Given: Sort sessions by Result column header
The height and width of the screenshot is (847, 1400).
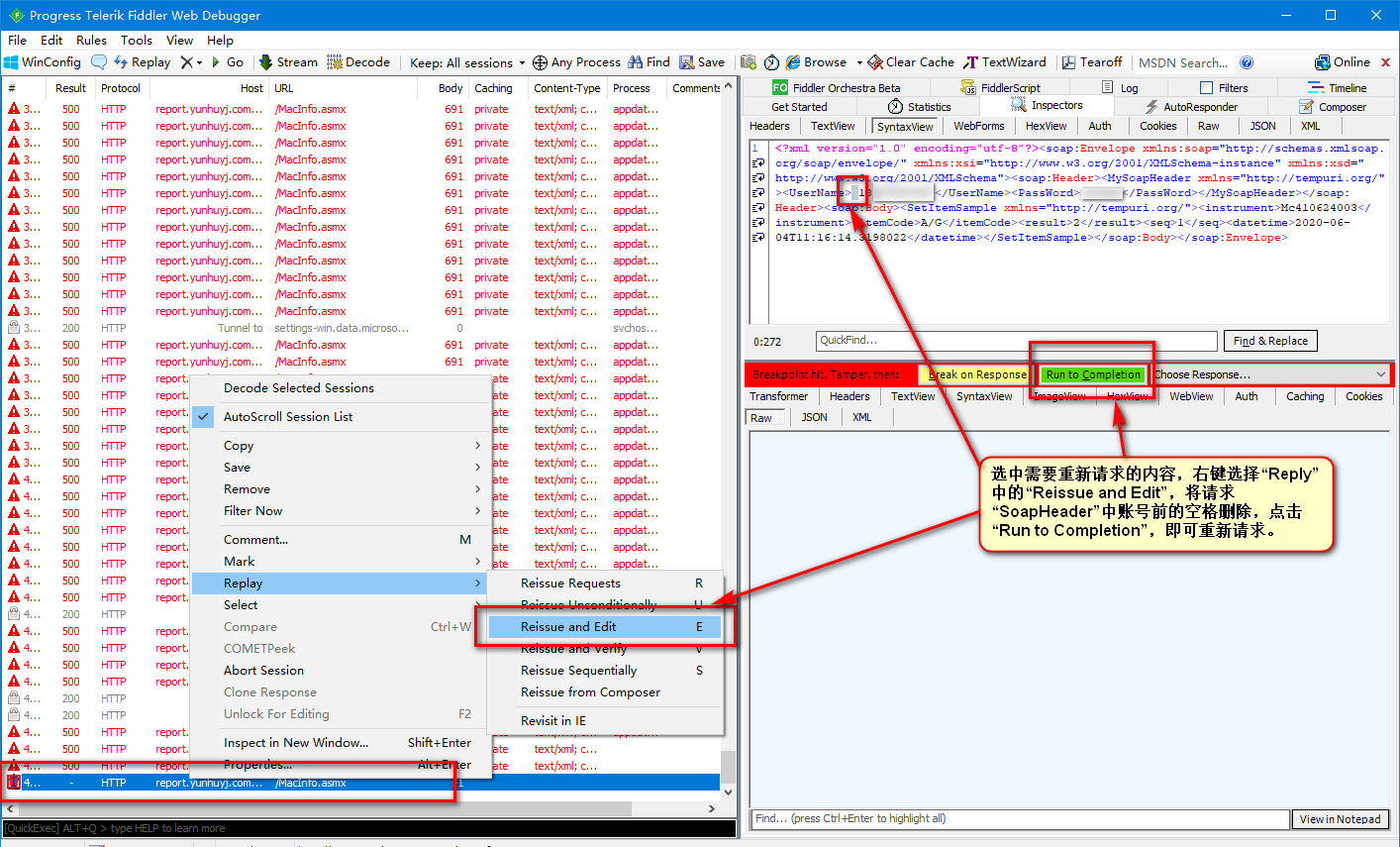Looking at the screenshot, I should (x=70, y=88).
